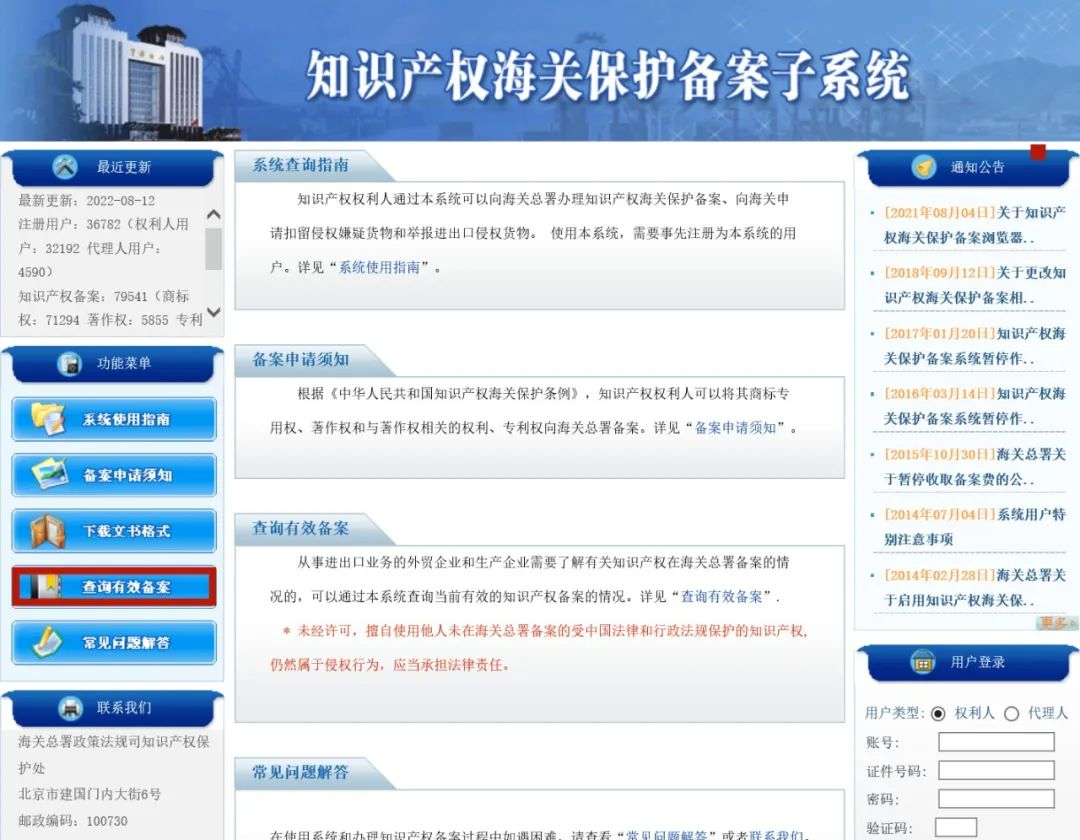1080x840 pixels.
Task: Click the folder icon beside 系统使用指南
Action: pyautogui.click(x=47, y=418)
